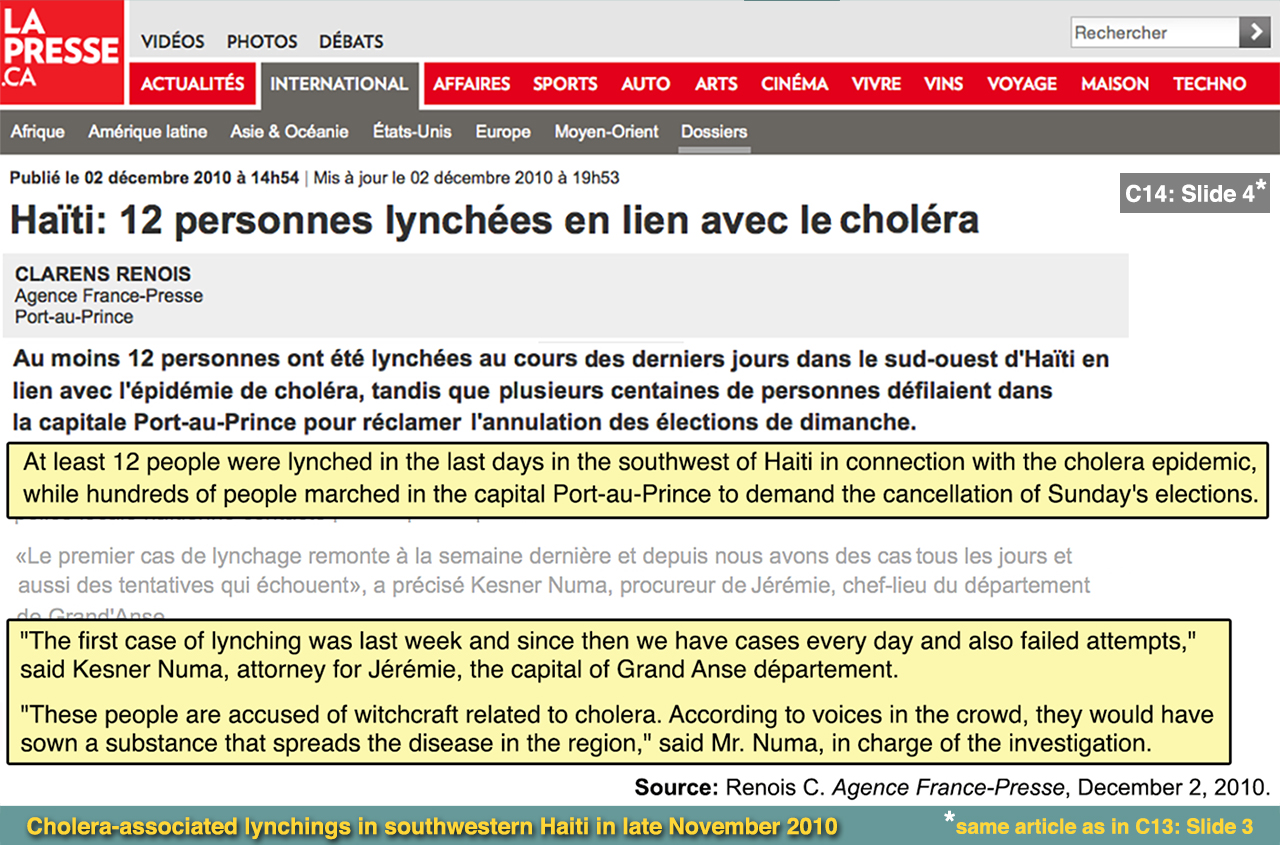Open the Voyage section tab
Image resolution: width=1280 pixels, height=845 pixels.
point(1021,84)
